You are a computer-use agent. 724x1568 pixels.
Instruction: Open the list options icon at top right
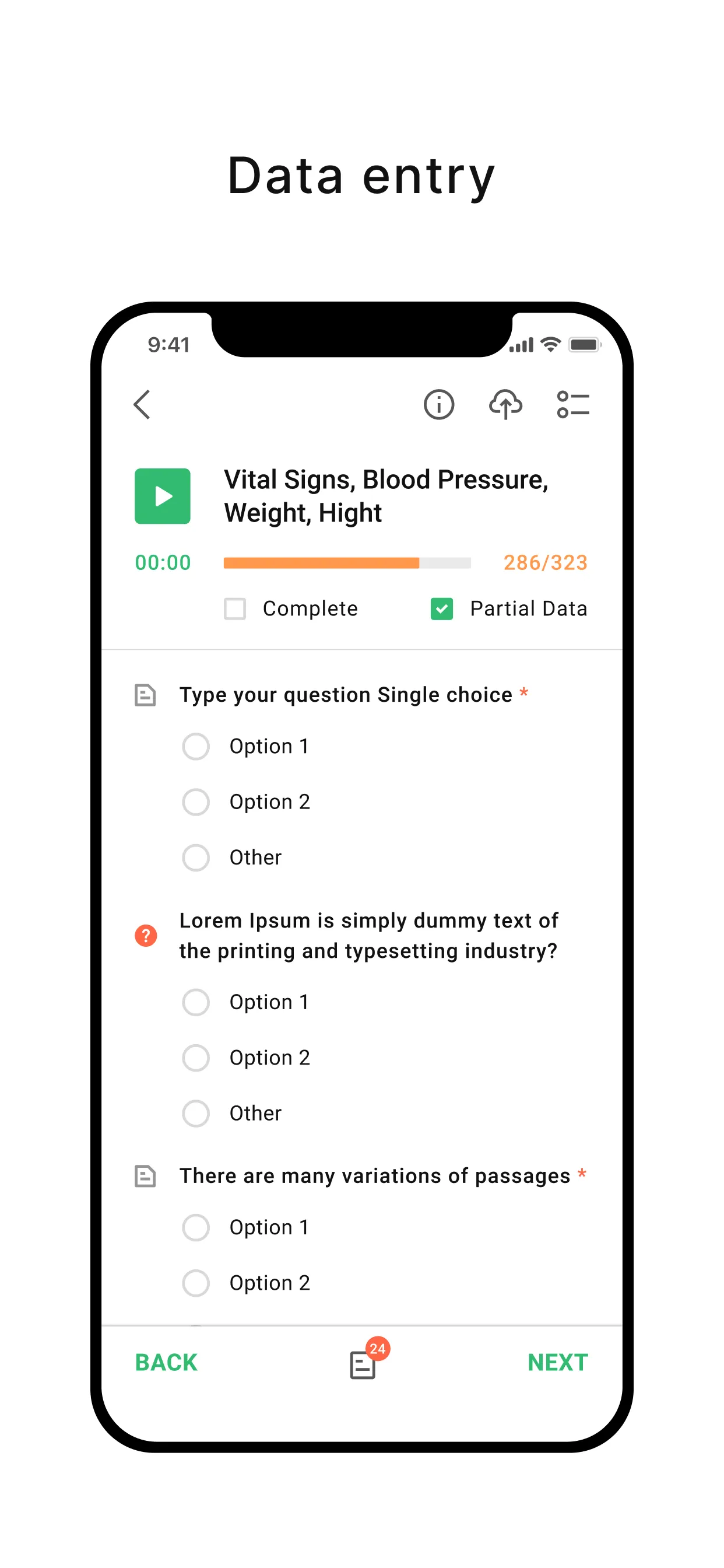pos(573,405)
